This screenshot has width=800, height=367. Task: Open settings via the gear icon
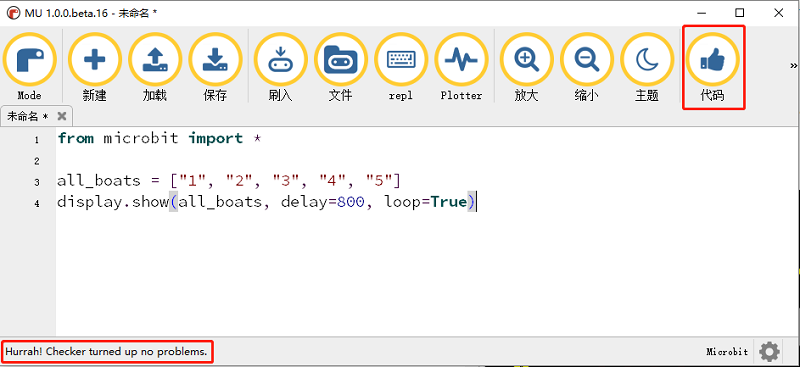769,352
